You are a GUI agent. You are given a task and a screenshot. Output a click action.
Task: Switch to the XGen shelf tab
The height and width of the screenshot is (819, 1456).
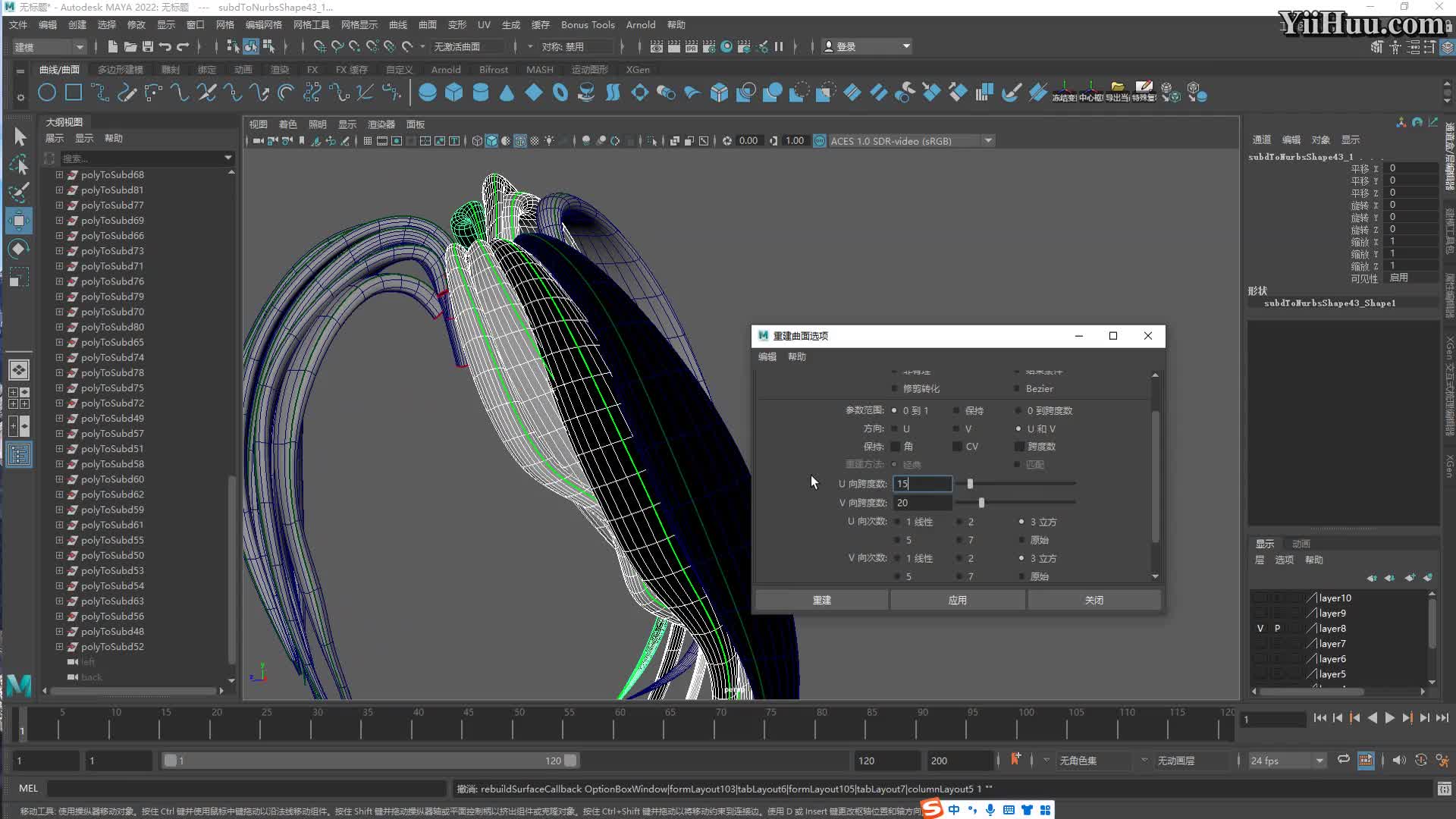coord(638,69)
